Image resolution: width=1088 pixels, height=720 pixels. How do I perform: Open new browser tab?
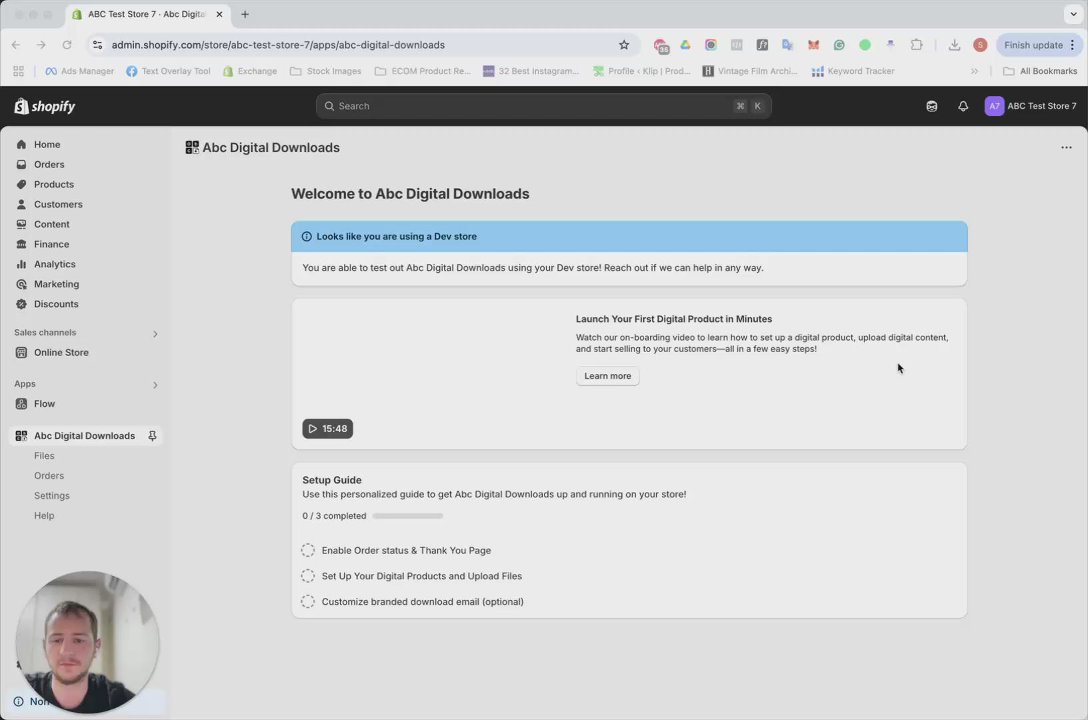coord(245,14)
